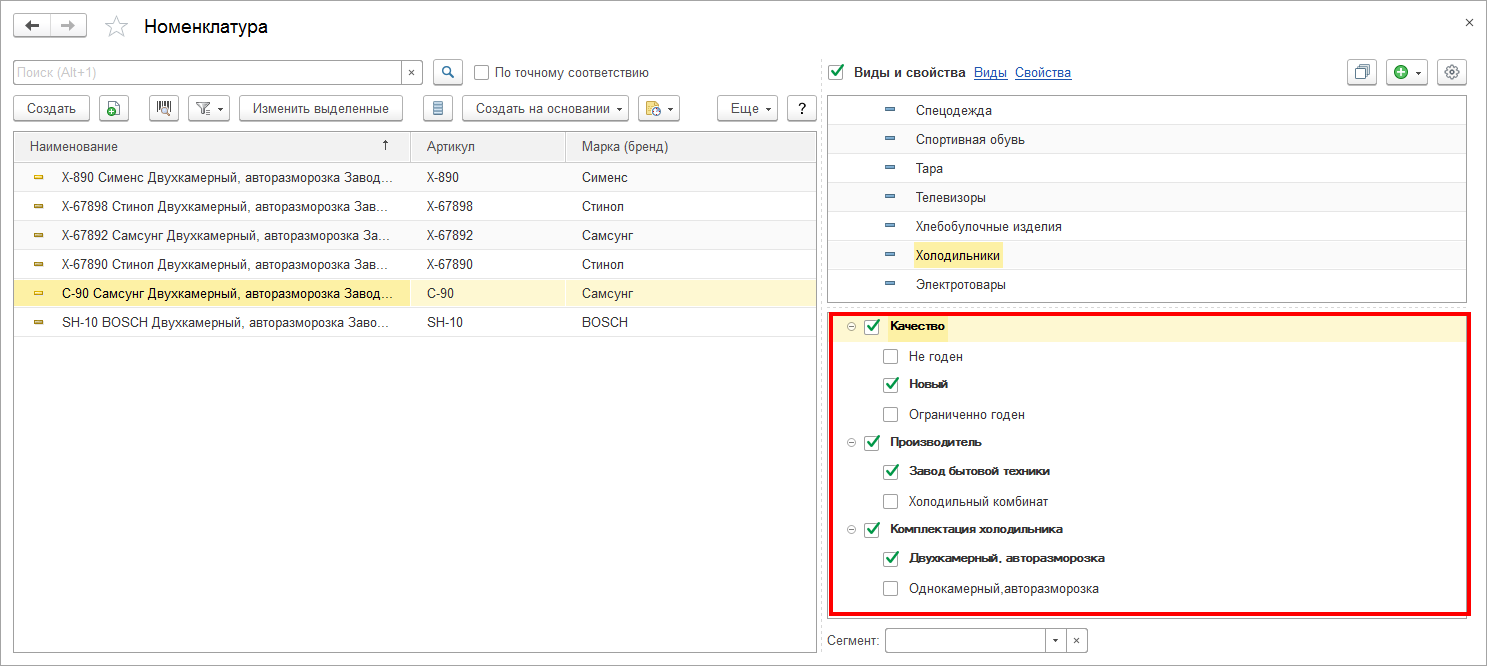Click the back navigation arrow
Viewport: 1487px width, 666px height.
click(x=32, y=26)
